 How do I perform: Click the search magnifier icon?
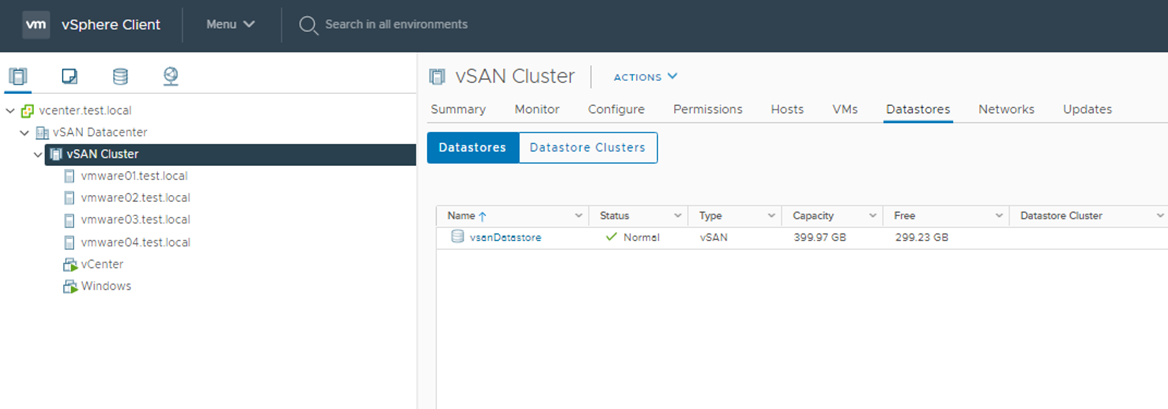[x=308, y=25]
